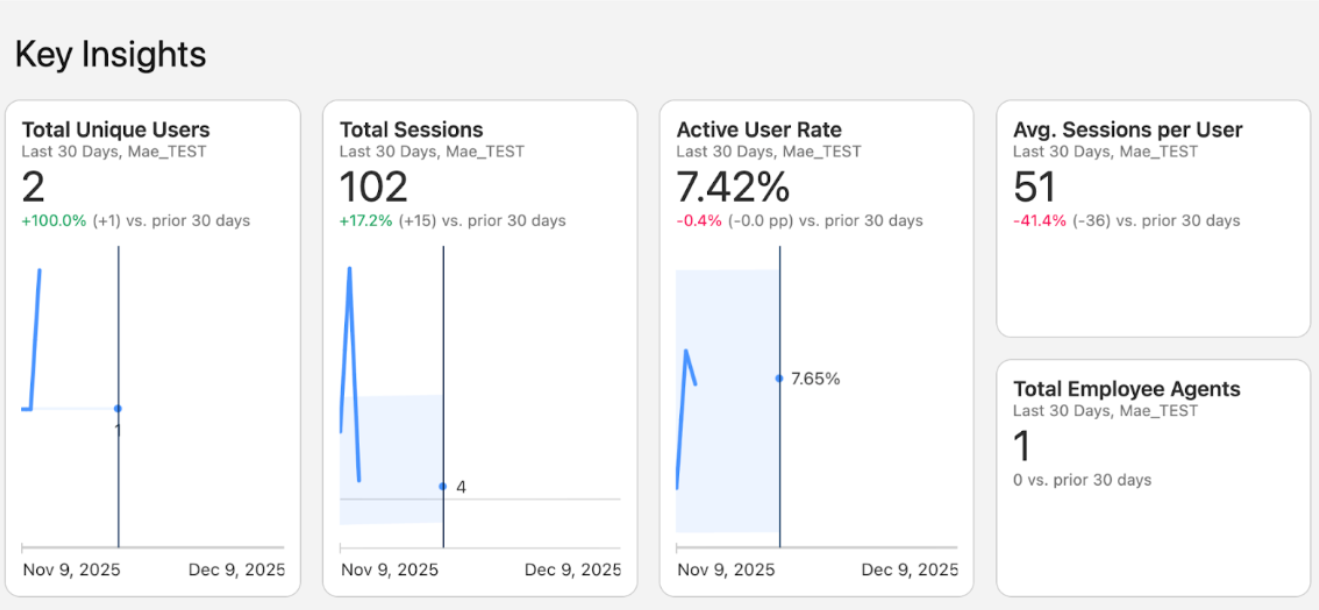Click the Total Sessions data point labeled 4
1319x610 pixels.
(443, 486)
